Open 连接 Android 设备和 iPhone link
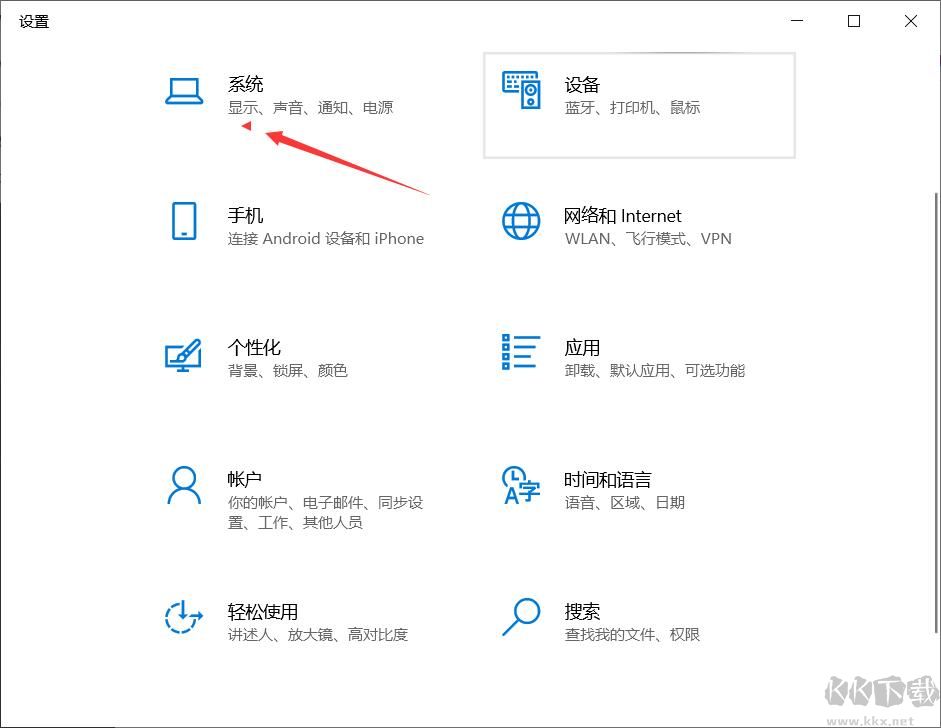The image size is (941, 728). (x=324, y=238)
